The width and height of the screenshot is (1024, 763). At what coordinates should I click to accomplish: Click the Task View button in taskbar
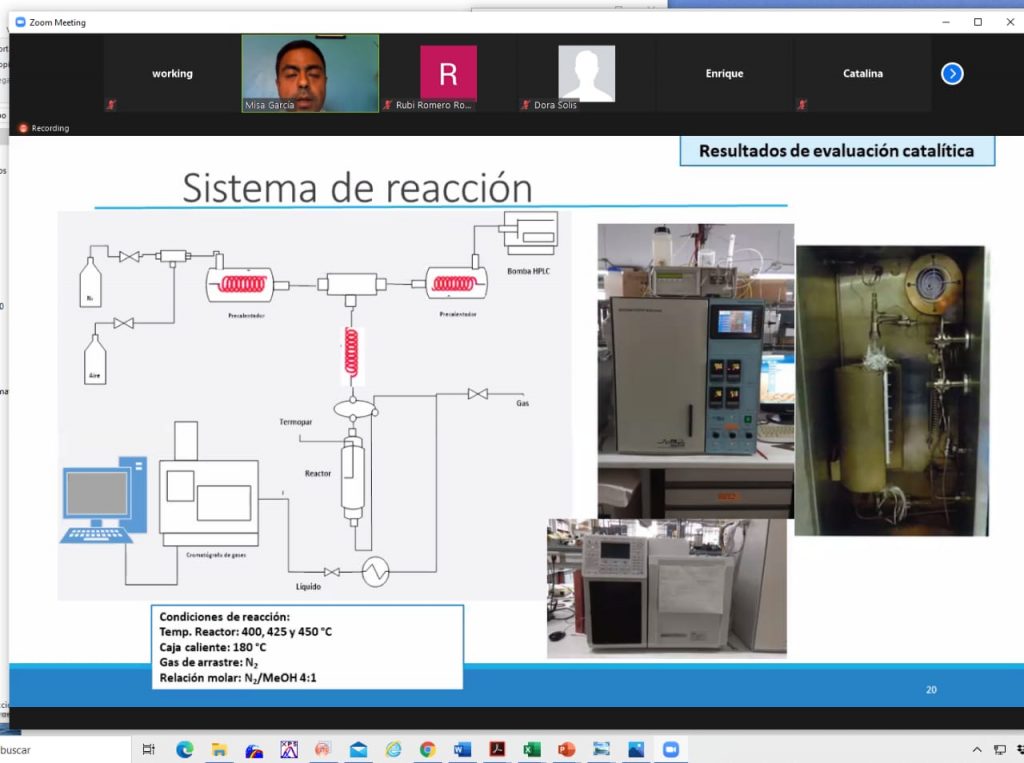pos(149,749)
